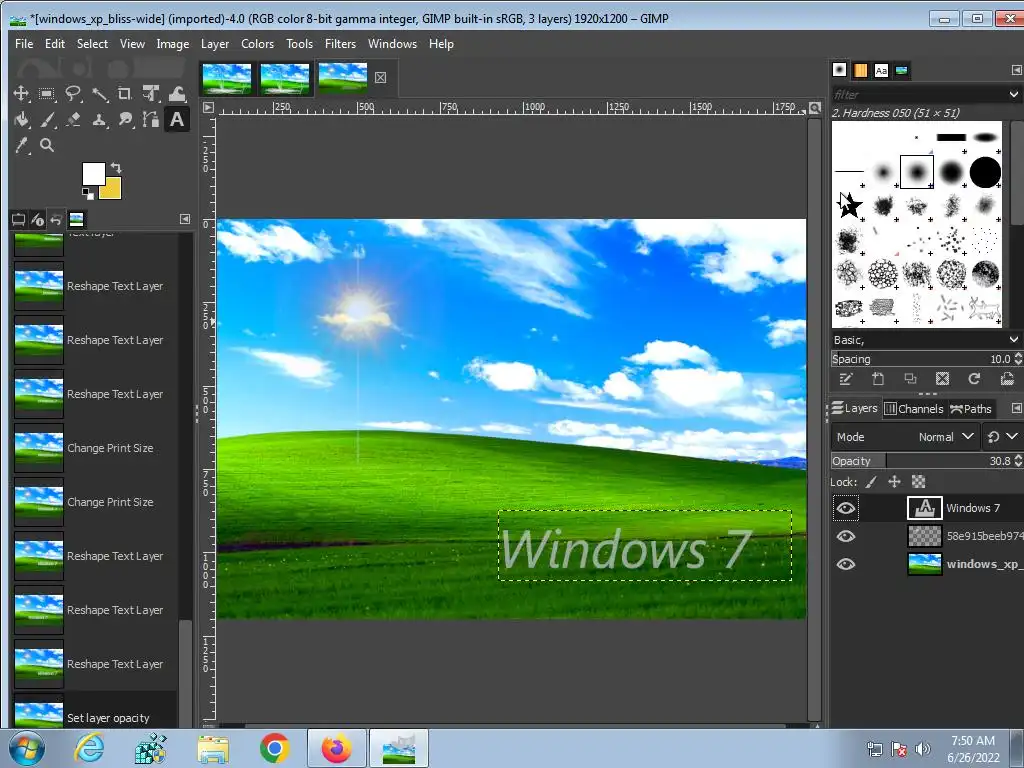Select the Warp Transform tool

[177, 93]
